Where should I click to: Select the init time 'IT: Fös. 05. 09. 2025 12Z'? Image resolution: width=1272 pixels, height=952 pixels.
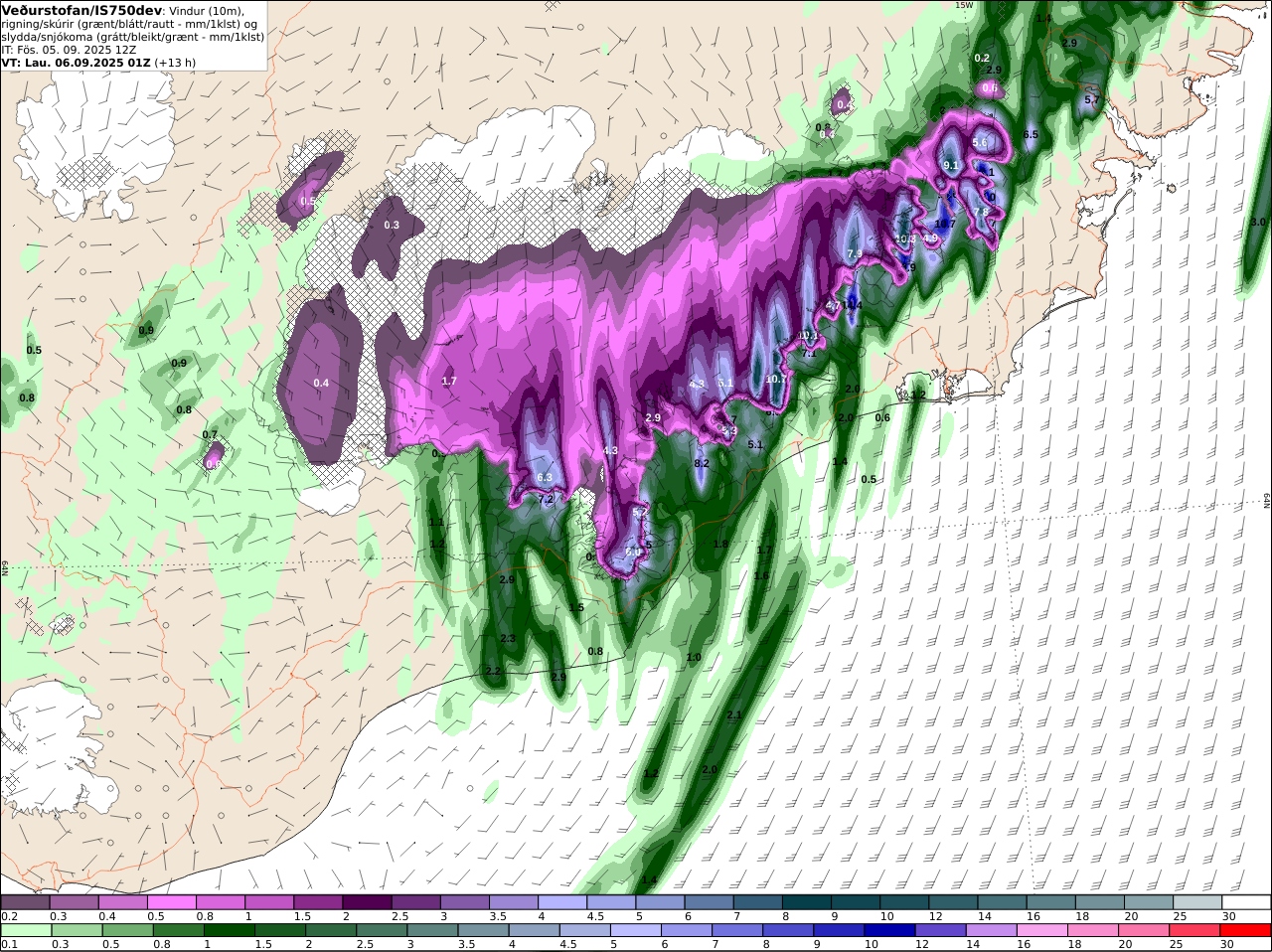tap(69, 49)
